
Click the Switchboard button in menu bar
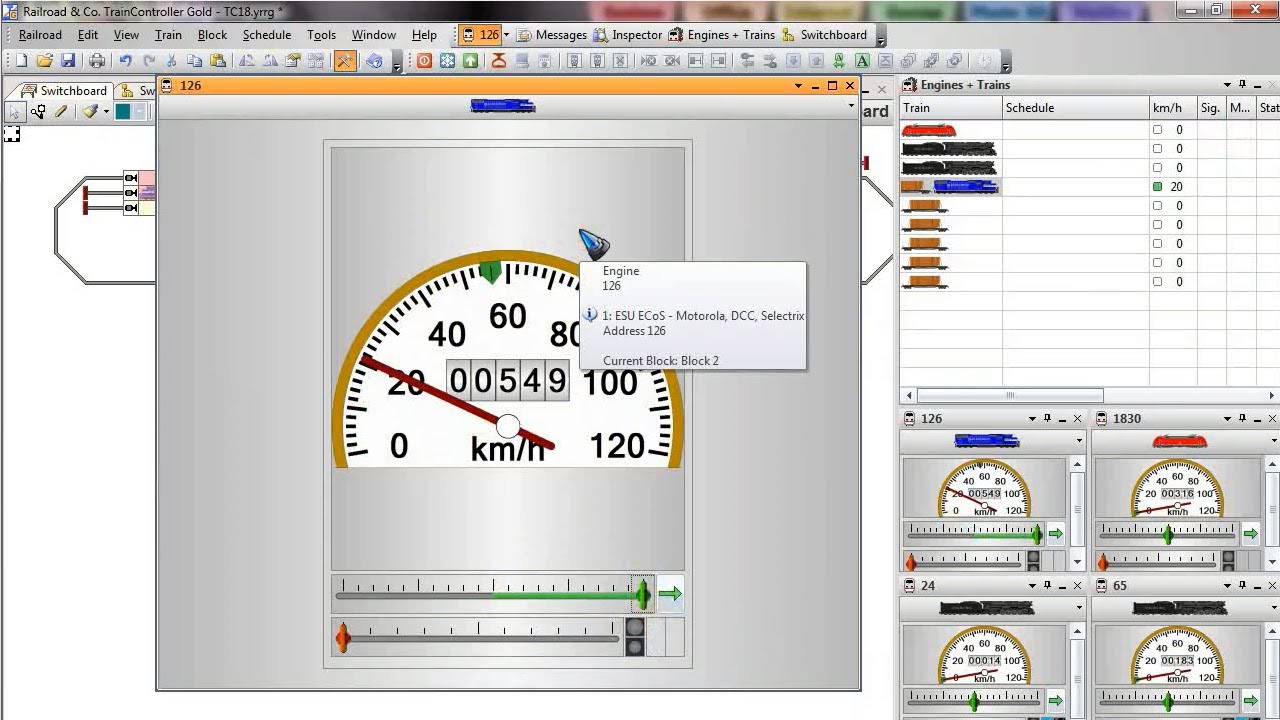824,35
